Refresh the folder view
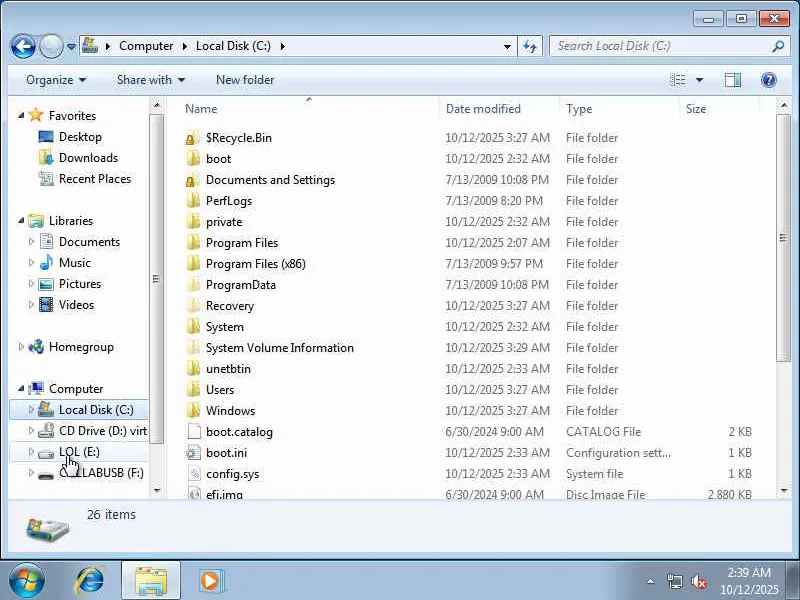The image size is (800, 600). click(530, 46)
